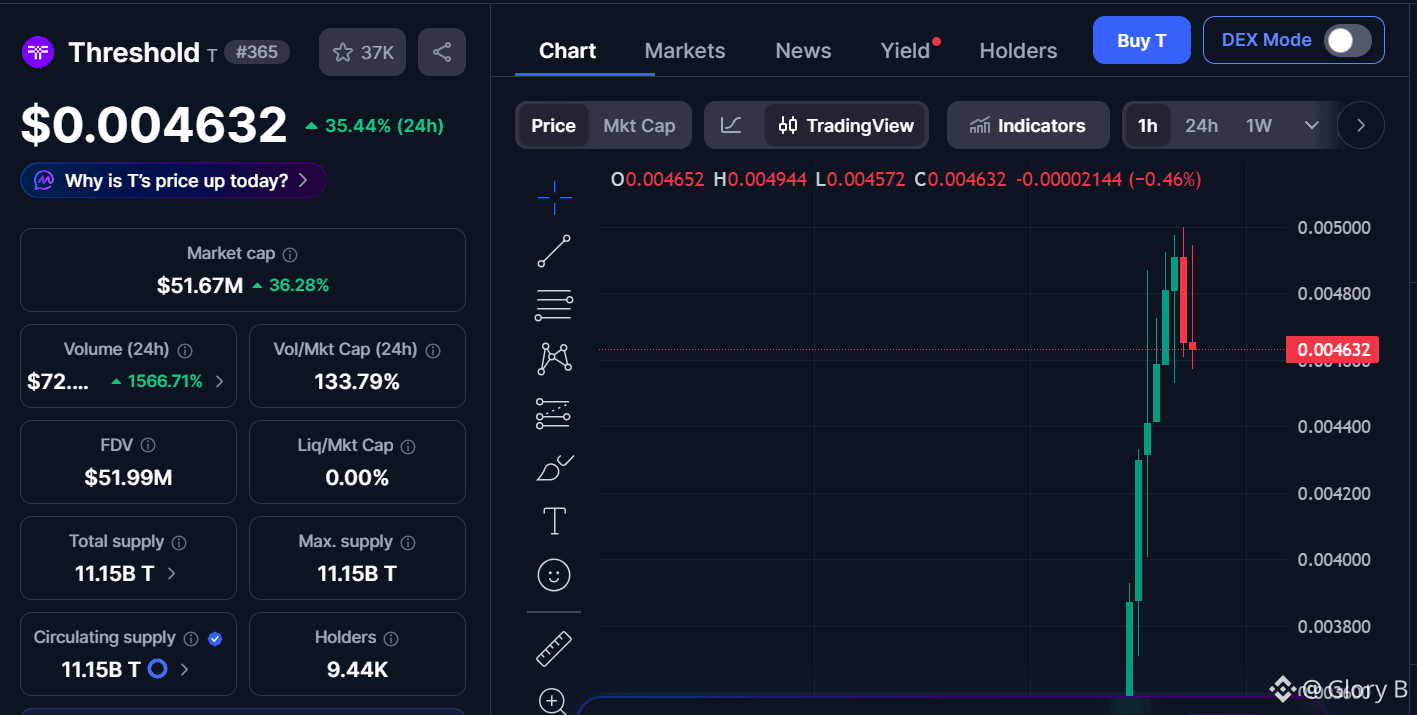This screenshot has width=1417, height=715.
Task: Click the 0.005000 price axis label
Action: 1333,228
